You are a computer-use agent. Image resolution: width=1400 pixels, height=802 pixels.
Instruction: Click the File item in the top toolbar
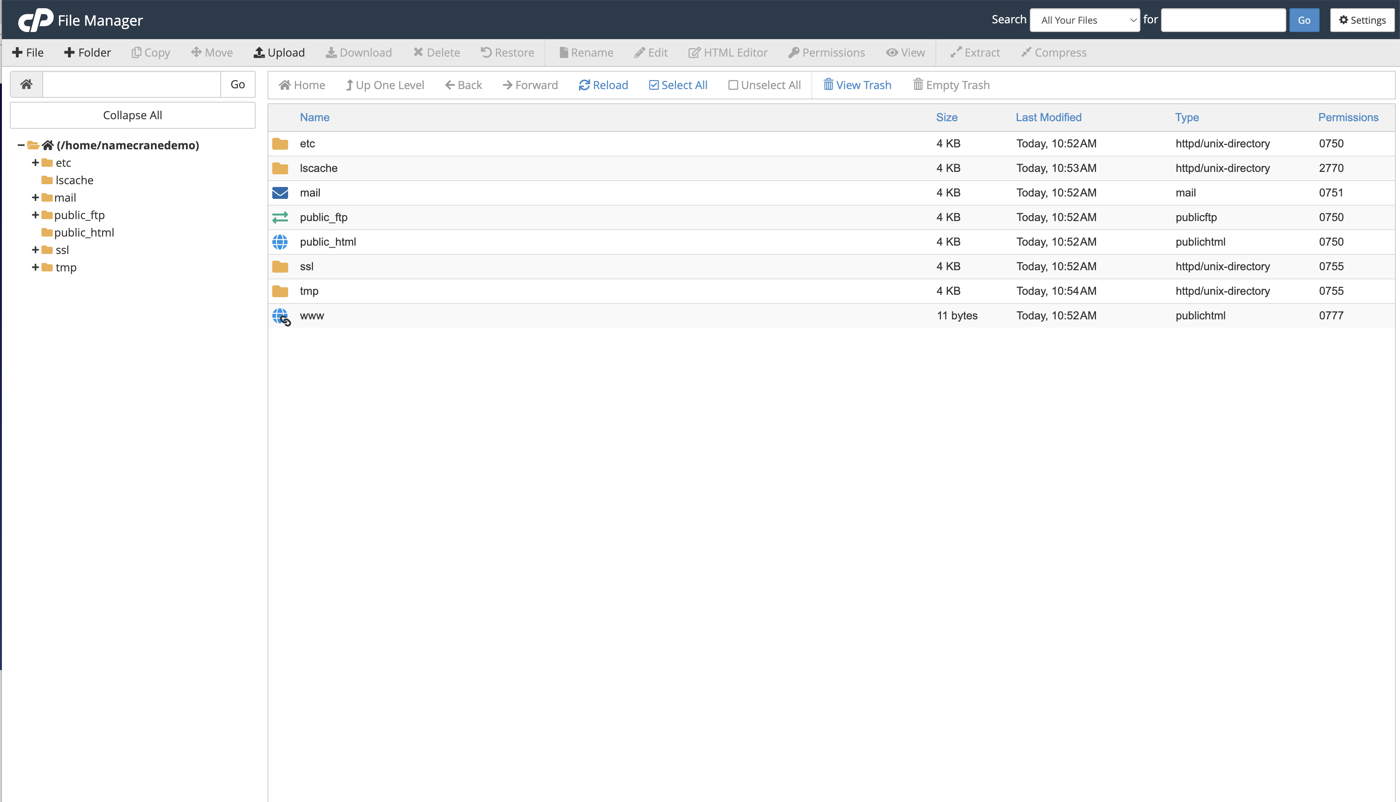click(27, 52)
